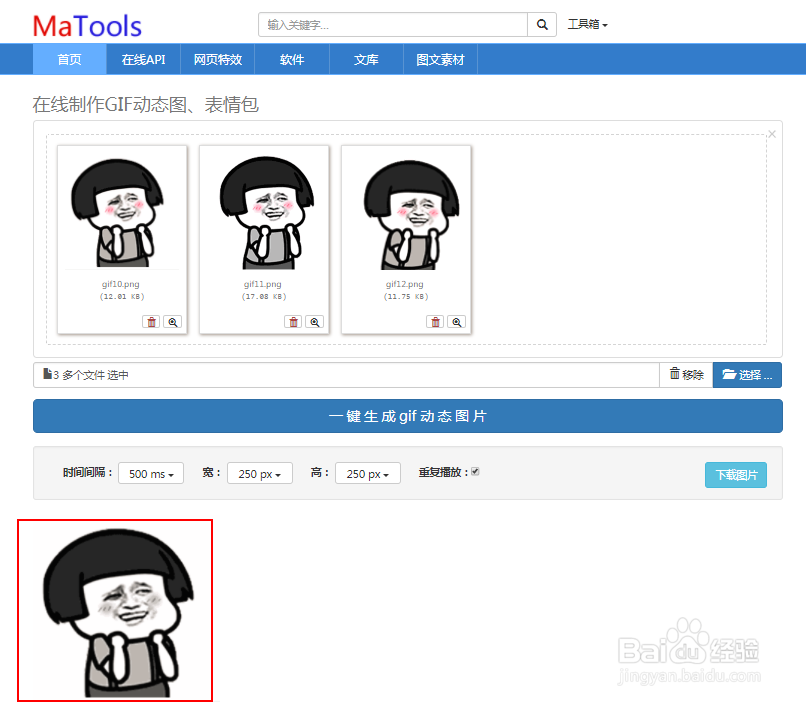Click the gif10.png thumbnail image
The width and height of the screenshot is (806, 704).
point(122,211)
